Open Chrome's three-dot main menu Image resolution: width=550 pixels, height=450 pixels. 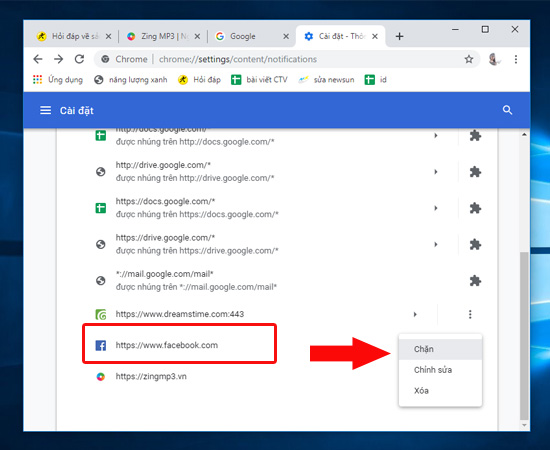coord(516,59)
